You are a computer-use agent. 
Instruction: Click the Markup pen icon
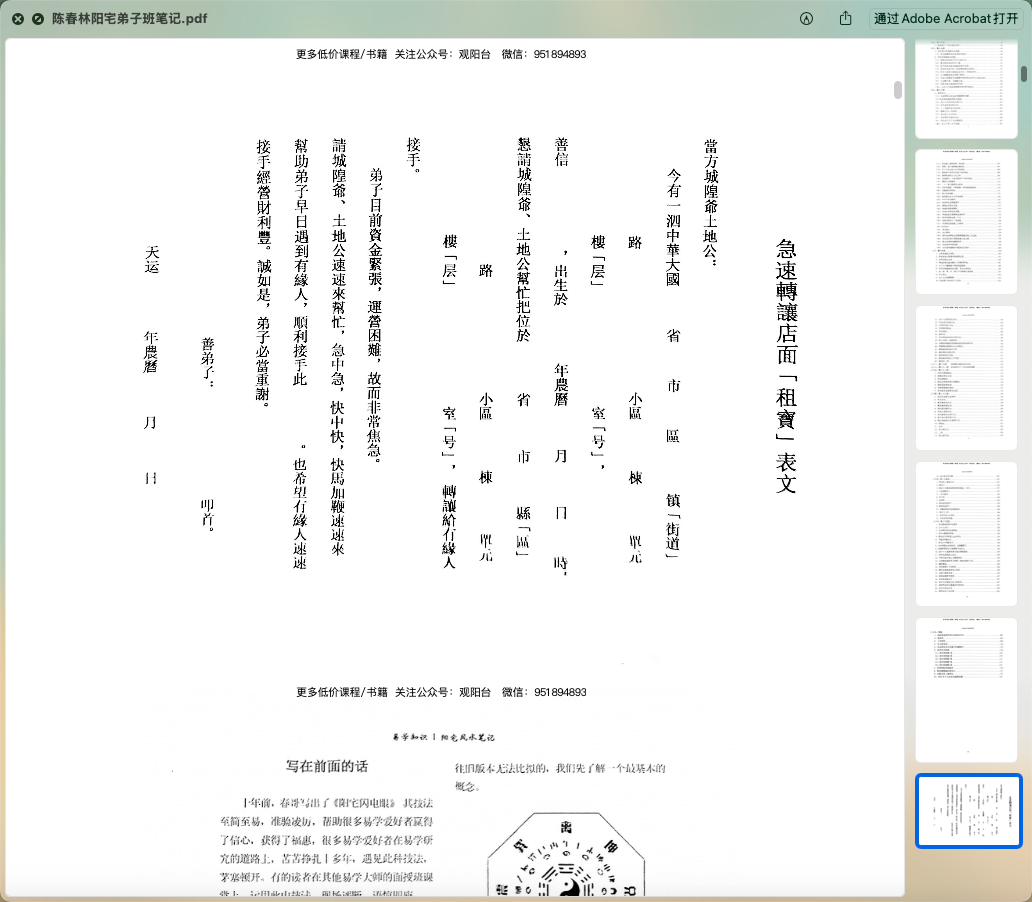(x=806, y=18)
